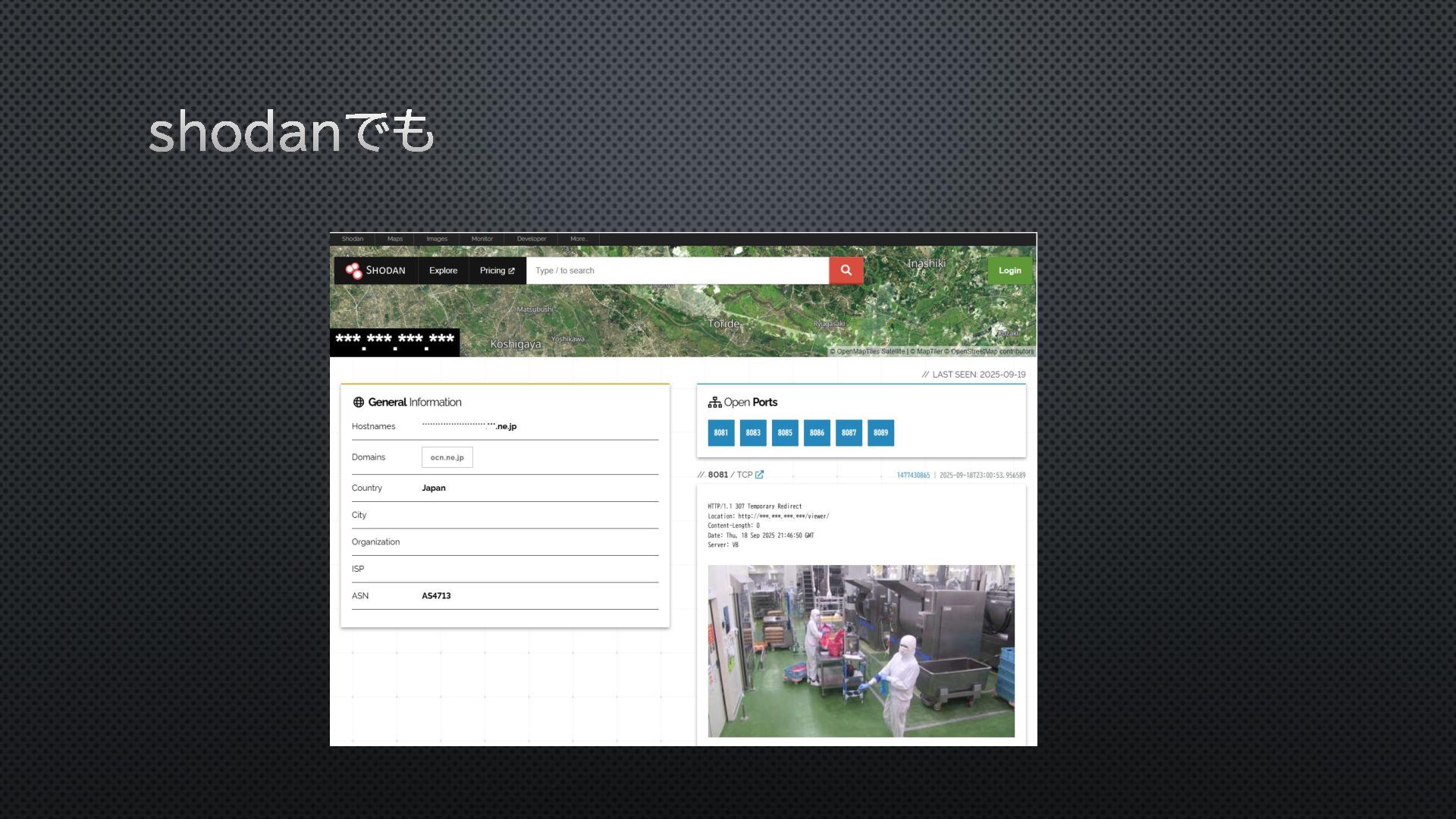Open the Maps top menu item

395,239
